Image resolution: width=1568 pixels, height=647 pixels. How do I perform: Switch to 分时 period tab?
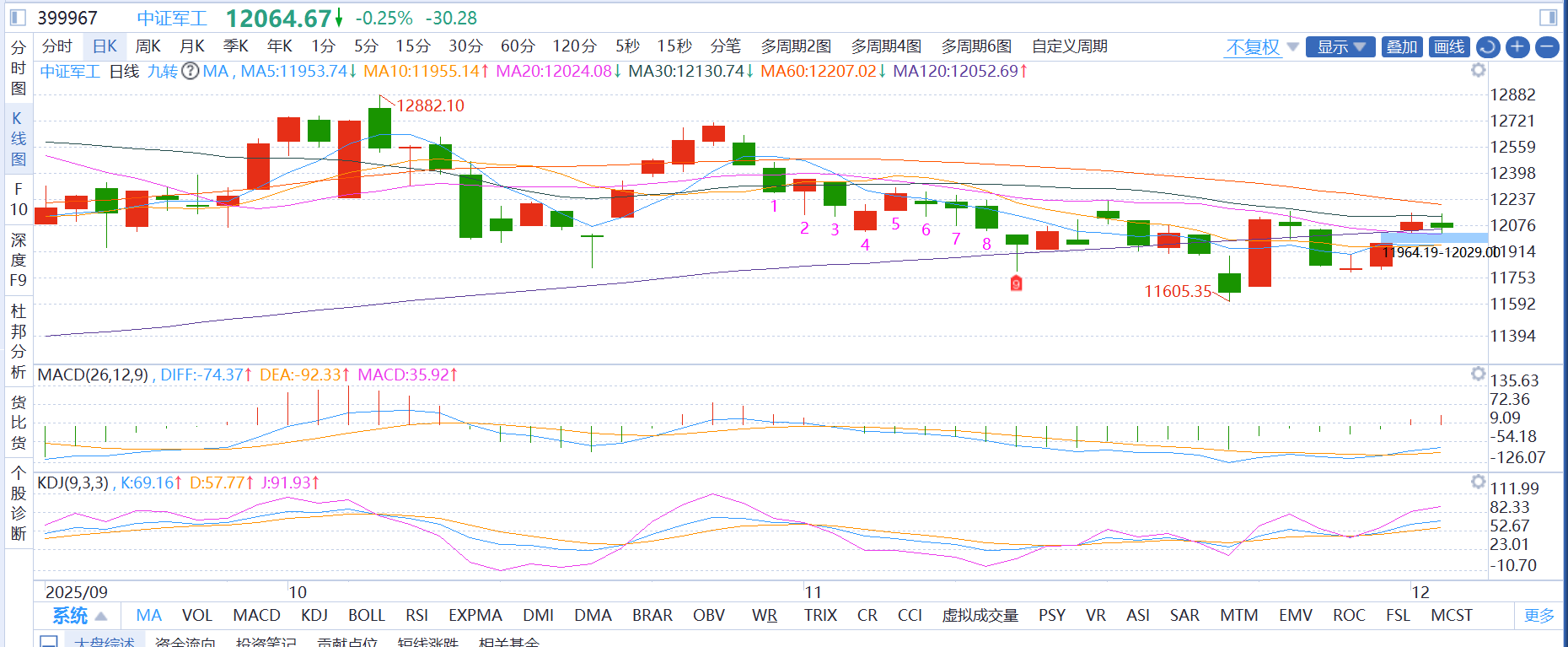point(57,46)
